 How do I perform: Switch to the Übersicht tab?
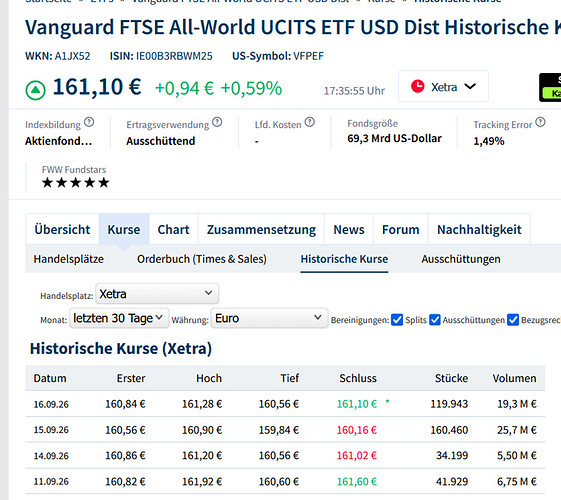tap(62, 229)
